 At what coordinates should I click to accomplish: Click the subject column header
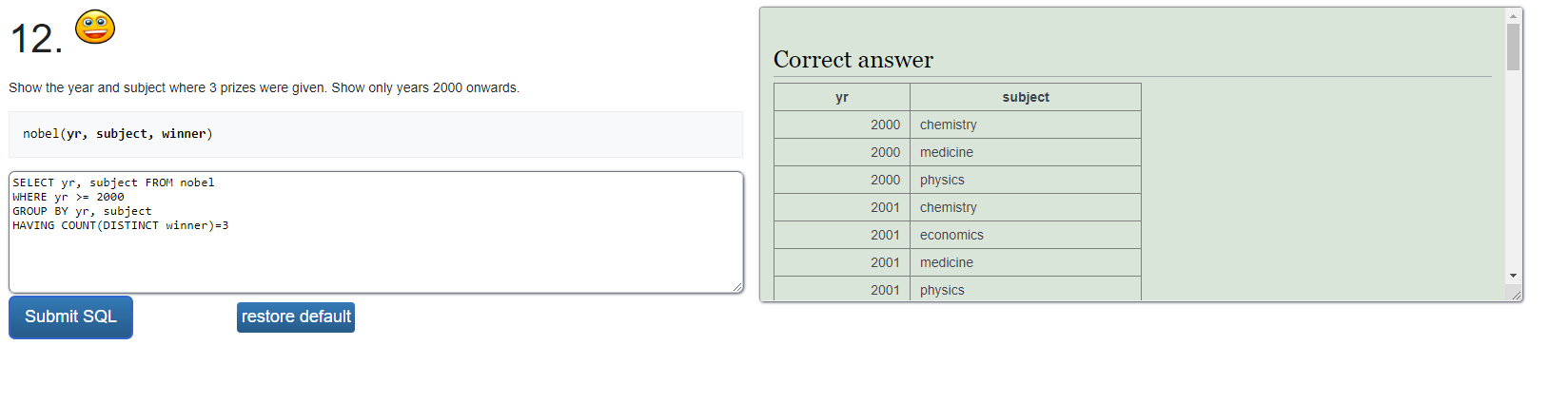coord(1026,97)
